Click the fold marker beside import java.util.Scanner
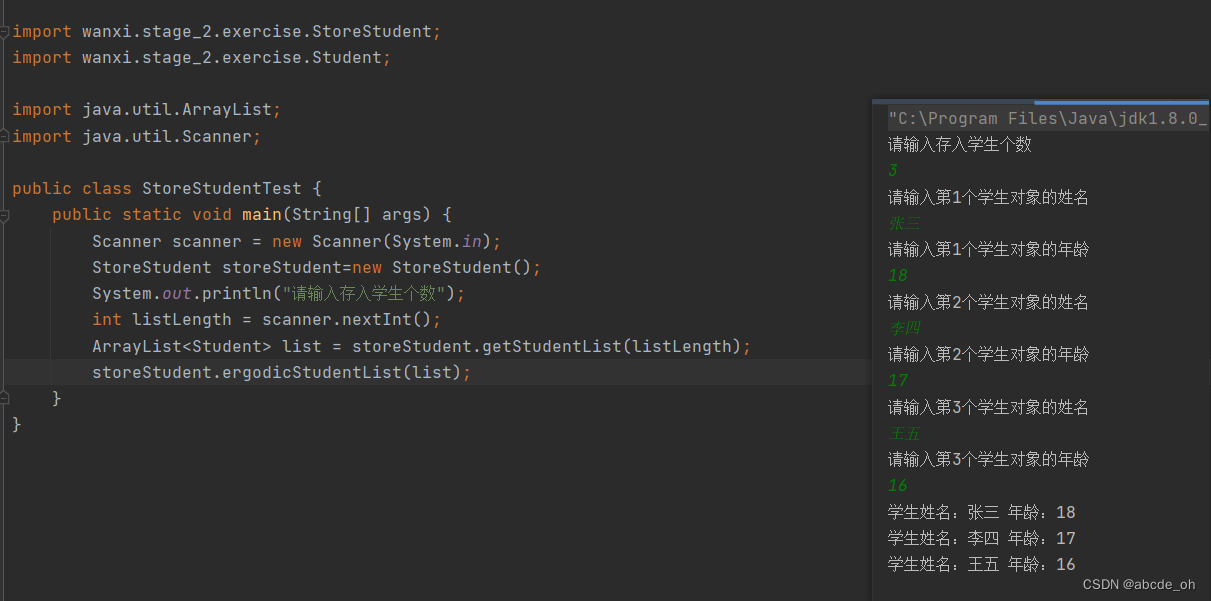The image size is (1211, 601). tap(5, 136)
